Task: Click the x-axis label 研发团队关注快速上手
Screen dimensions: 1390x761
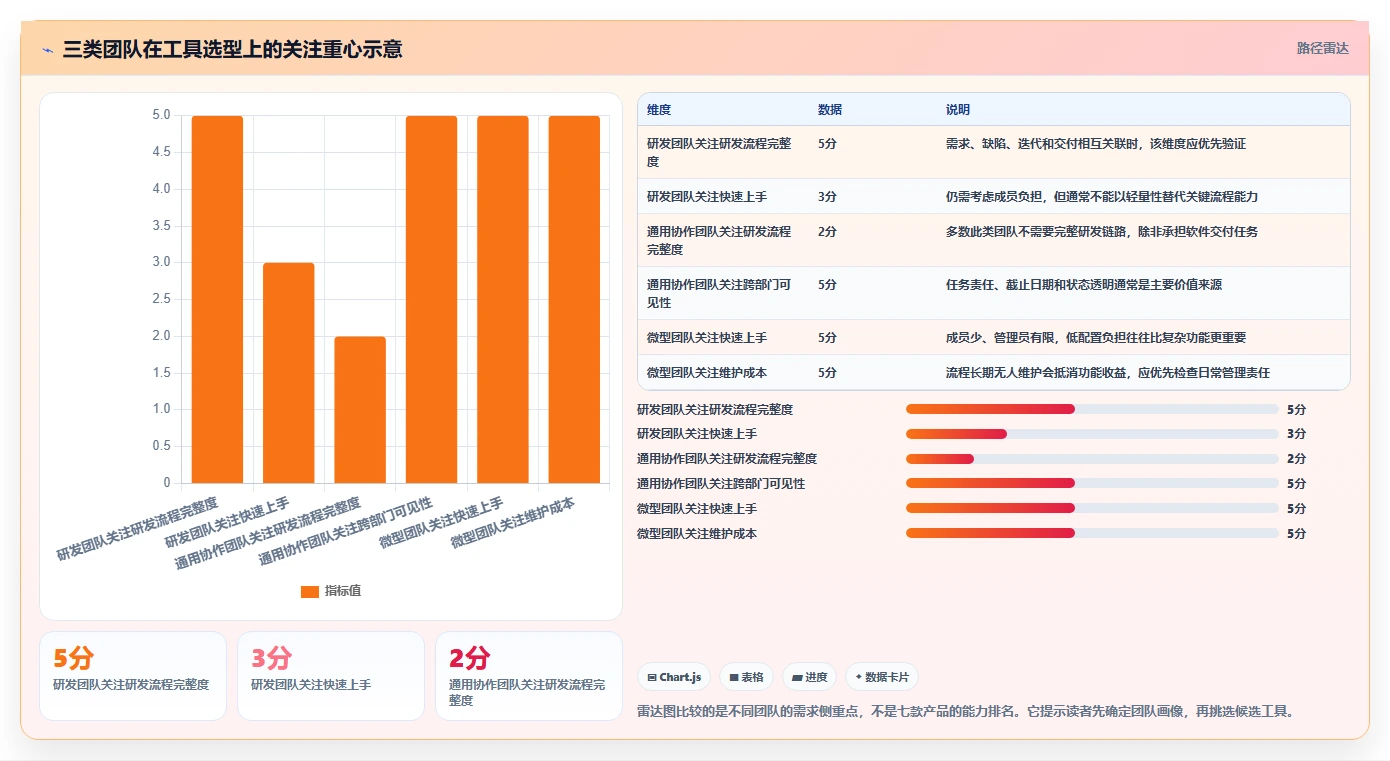Action: click(227, 522)
